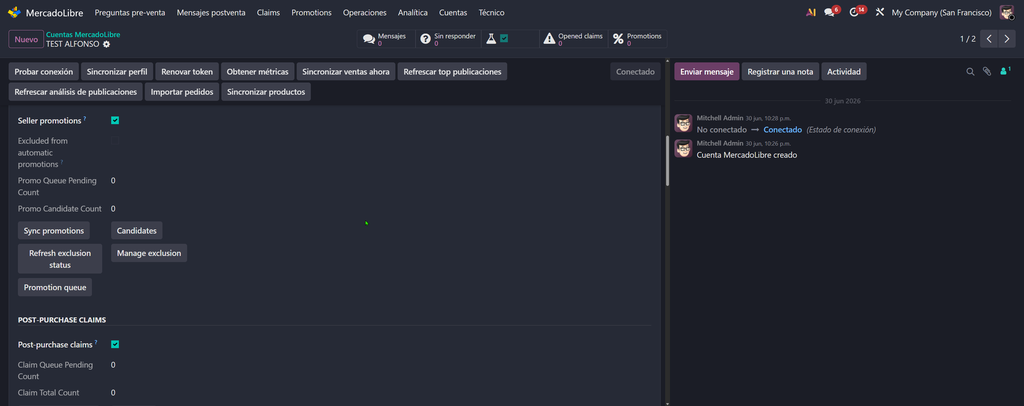Click Sincronizar perfil button

point(117,72)
